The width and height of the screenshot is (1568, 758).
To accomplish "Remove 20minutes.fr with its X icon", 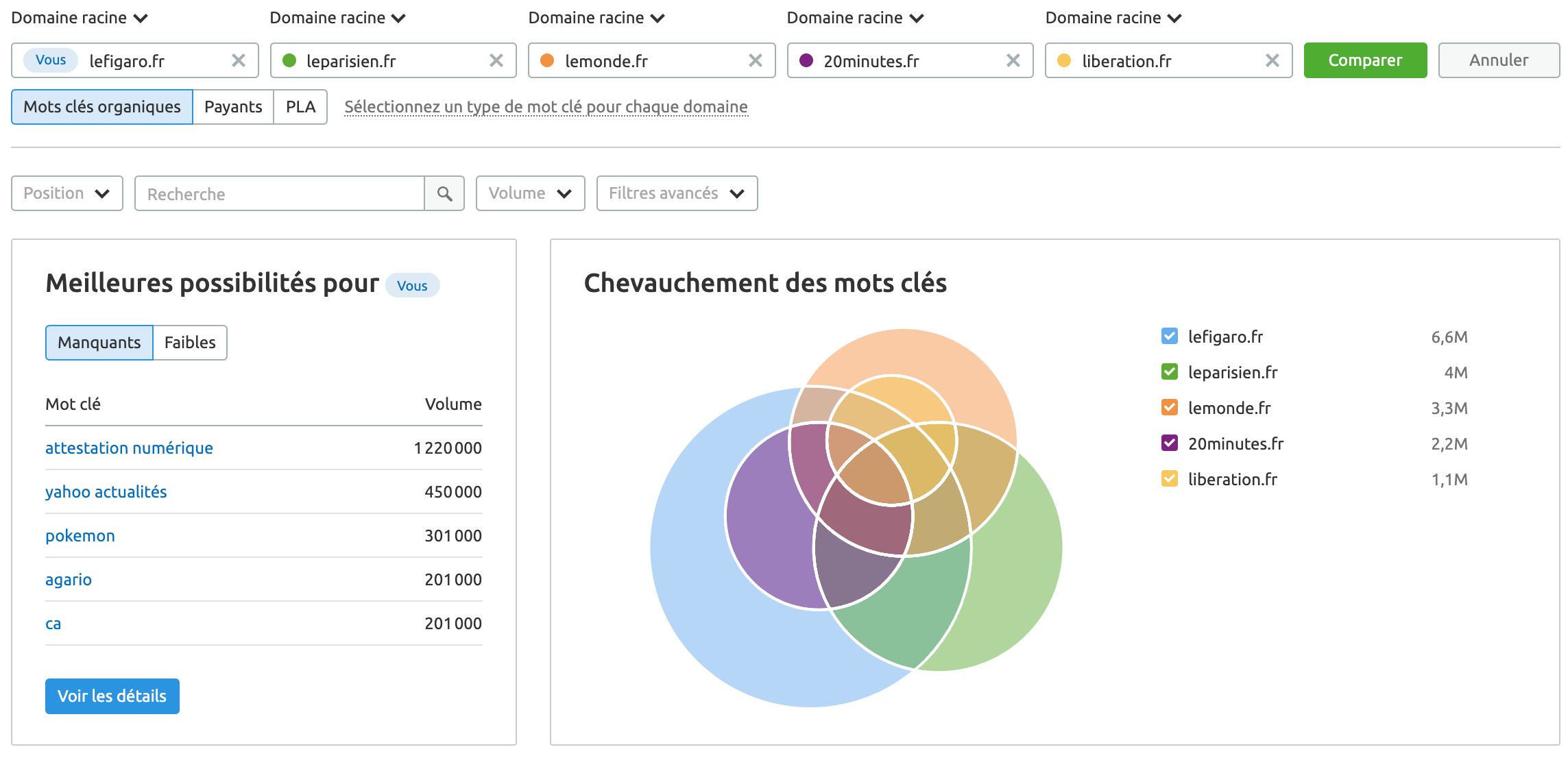I will click(1013, 60).
